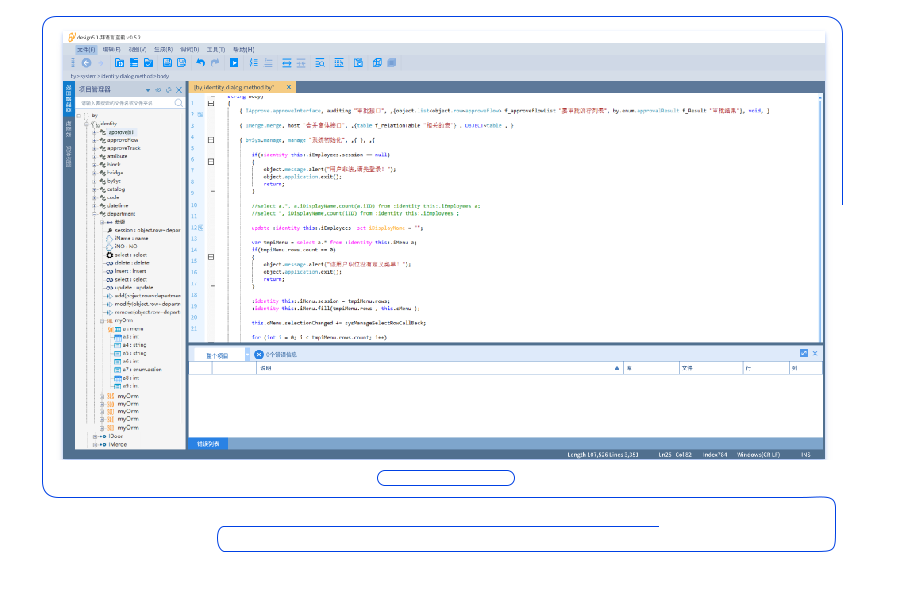The width and height of the screenshot is (900, 600).
Task: Select the attribute tree item
Action: [x=117, y=156]
